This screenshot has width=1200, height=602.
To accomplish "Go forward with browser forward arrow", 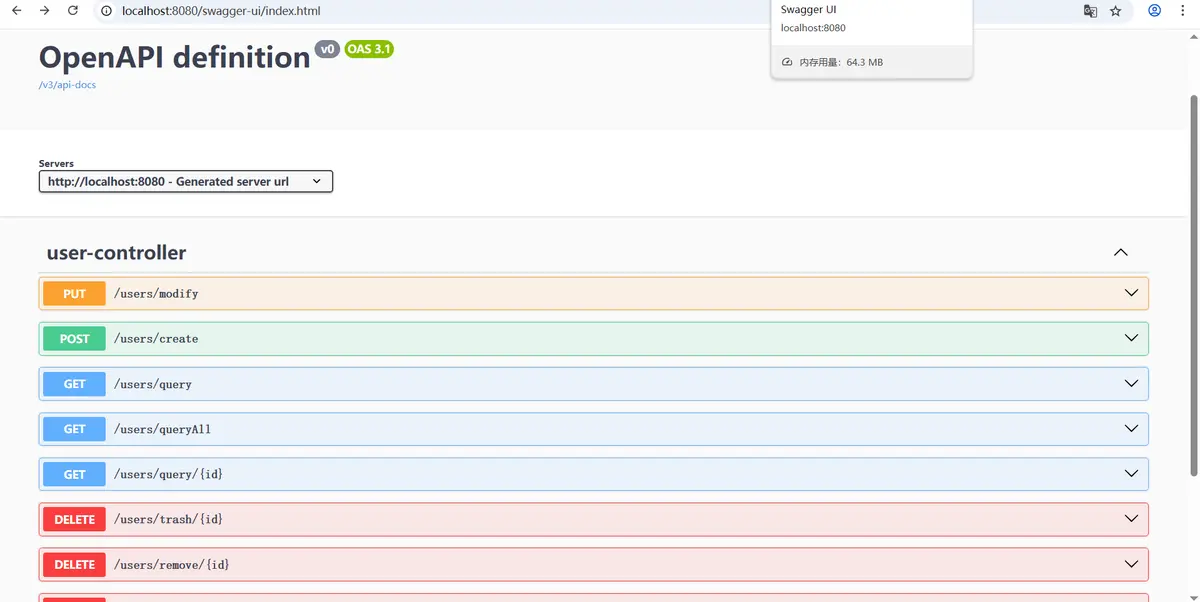I will coord(44,11).
